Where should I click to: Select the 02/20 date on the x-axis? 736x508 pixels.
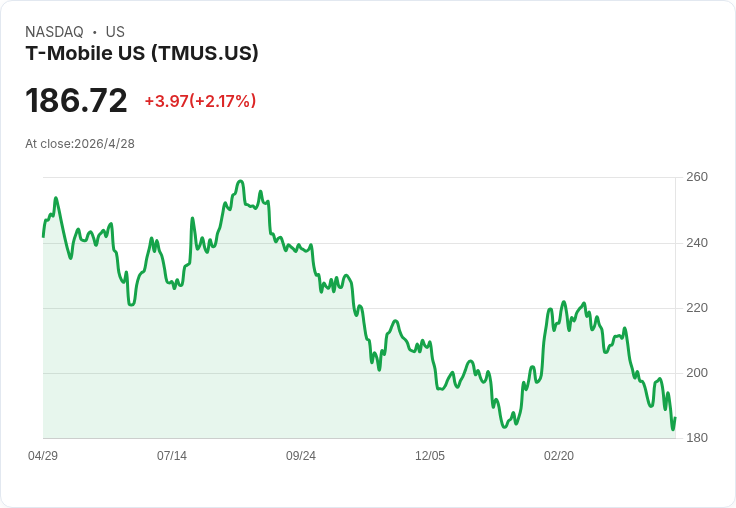[x=559, y=456]
